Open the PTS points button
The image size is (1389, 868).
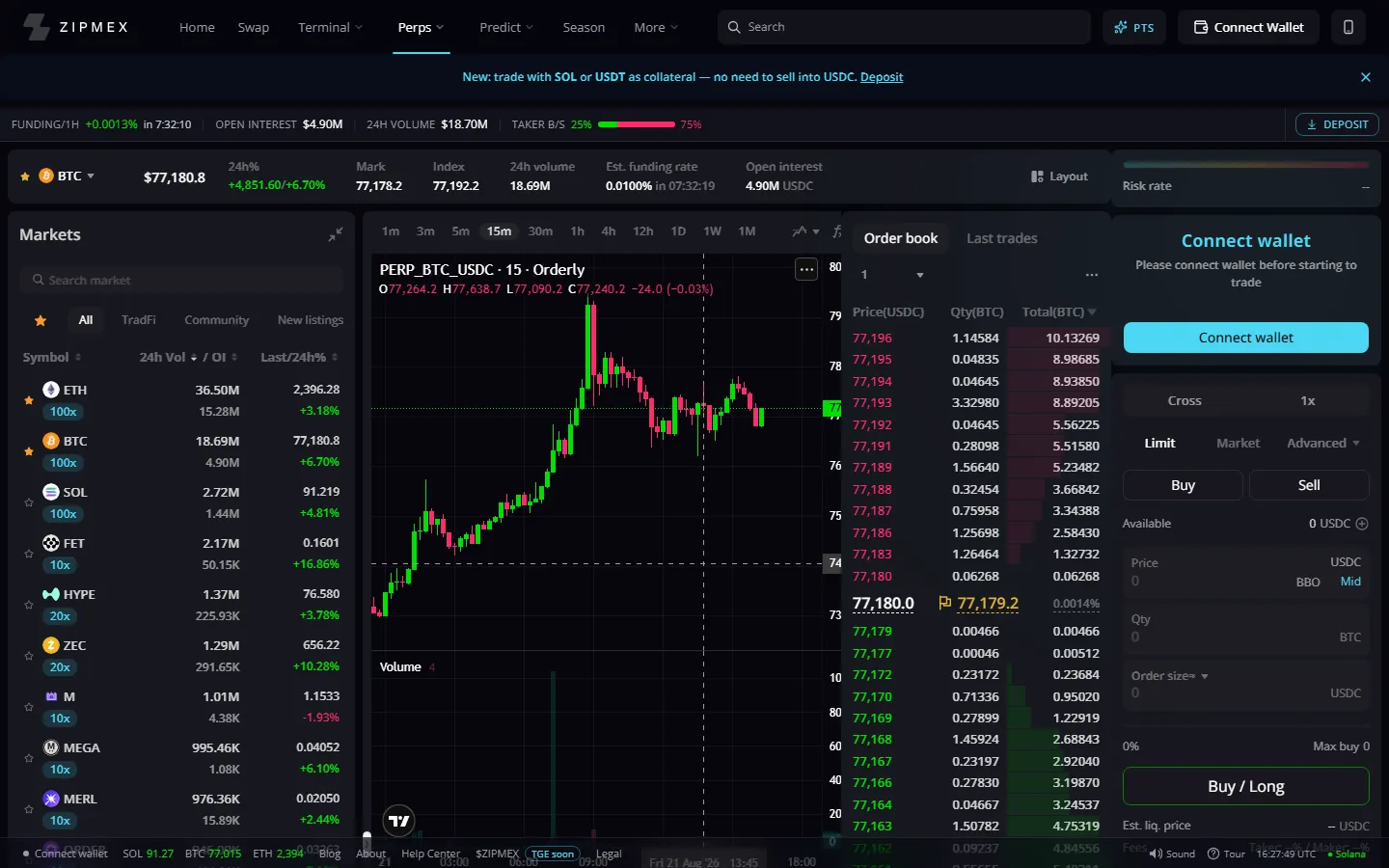(x=1134, y=27)
